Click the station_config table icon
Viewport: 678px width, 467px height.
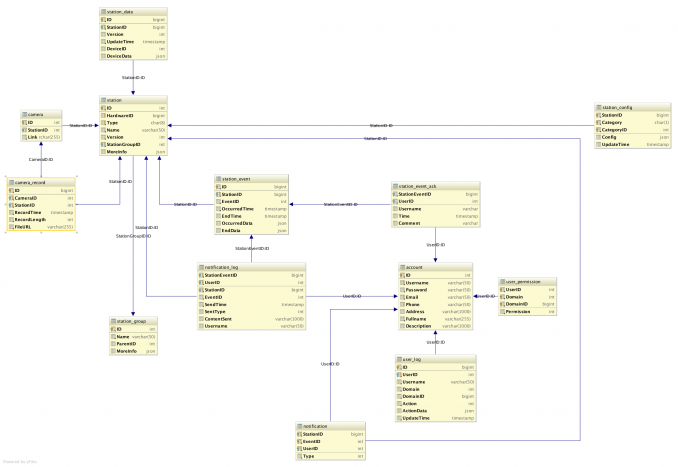599,107
